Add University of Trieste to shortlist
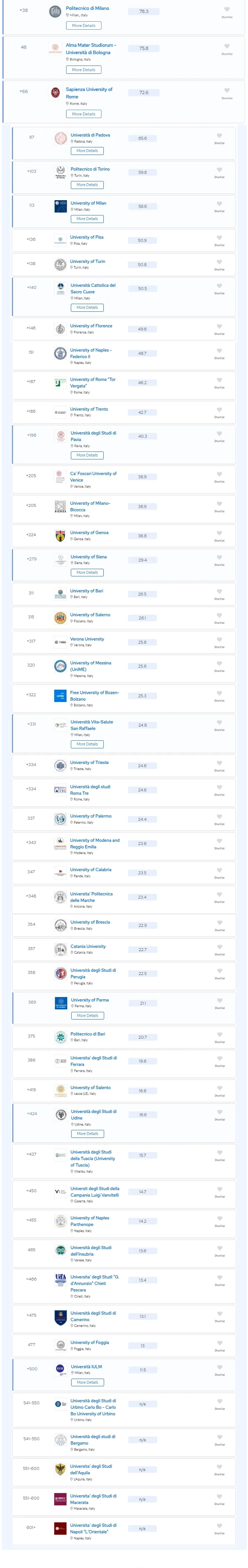The height and width of the screenshot is (1568, 248). pos(219,763)
